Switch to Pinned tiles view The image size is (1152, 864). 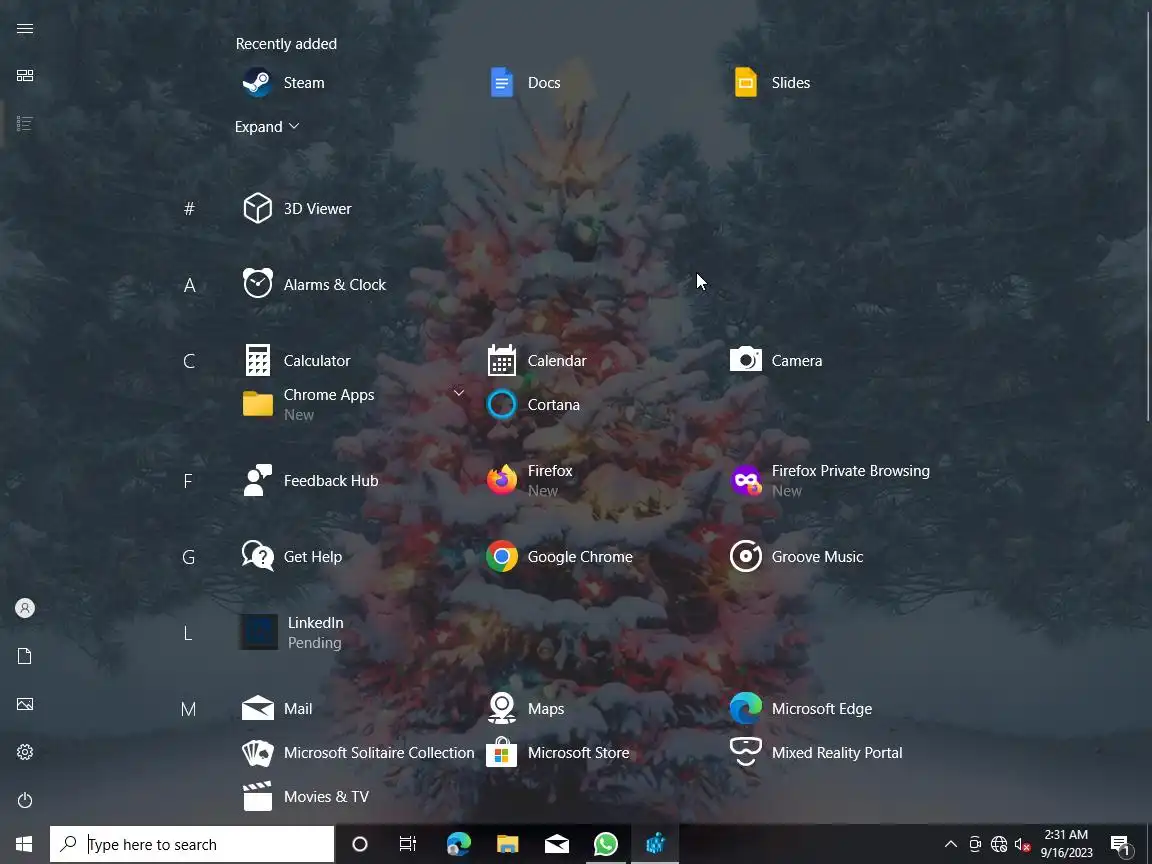click(25, 76)
